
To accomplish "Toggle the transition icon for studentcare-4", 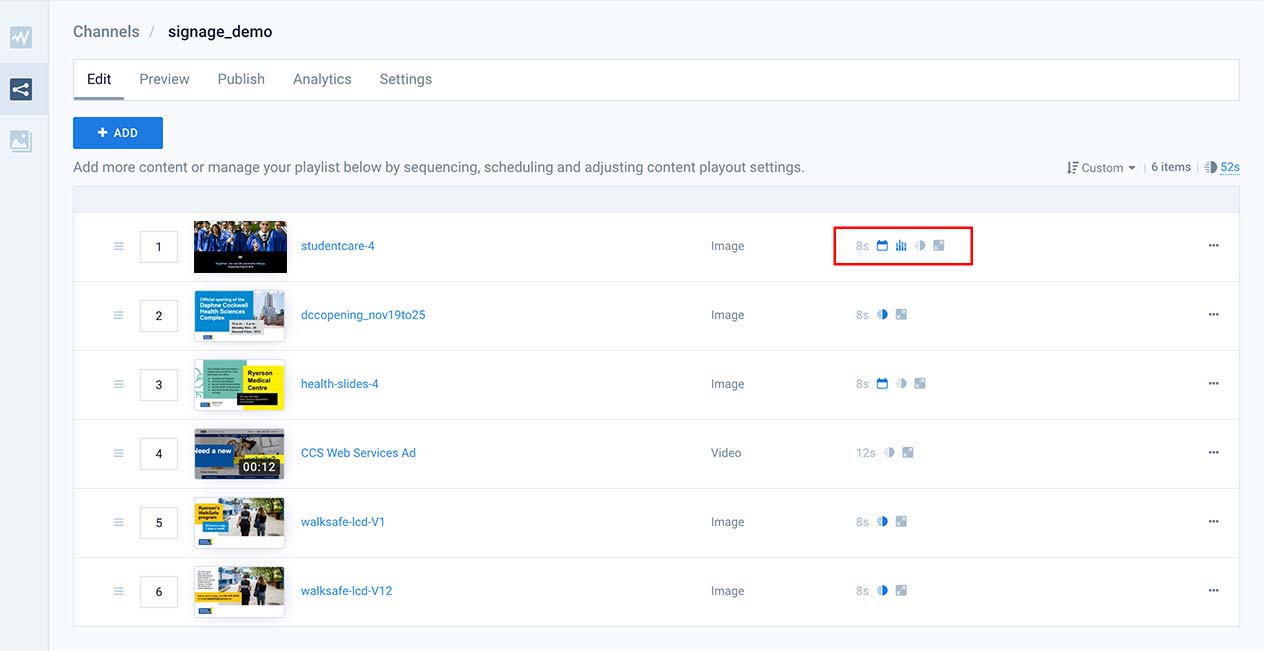I will [920, 246].
